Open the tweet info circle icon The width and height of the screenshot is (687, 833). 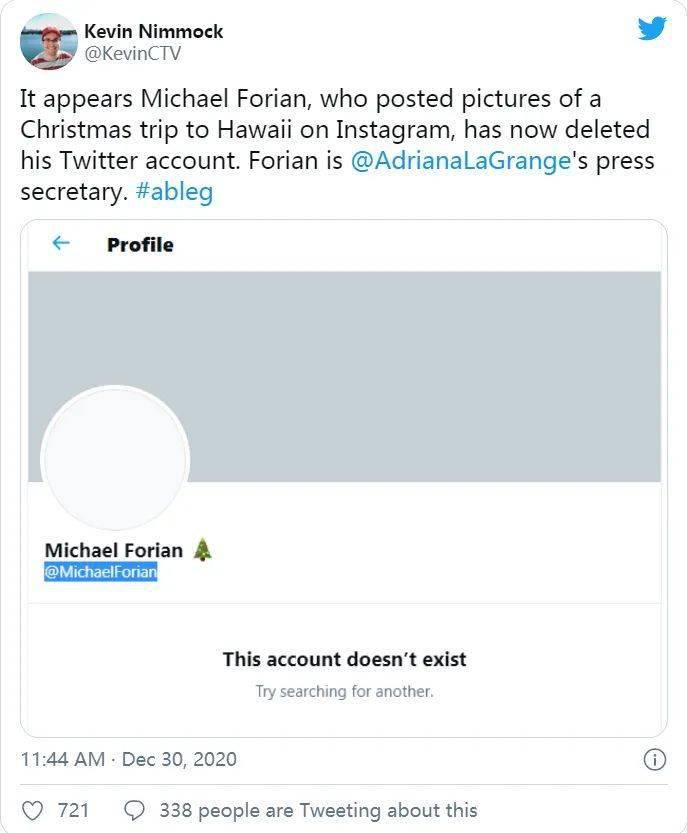click(654, 760)
